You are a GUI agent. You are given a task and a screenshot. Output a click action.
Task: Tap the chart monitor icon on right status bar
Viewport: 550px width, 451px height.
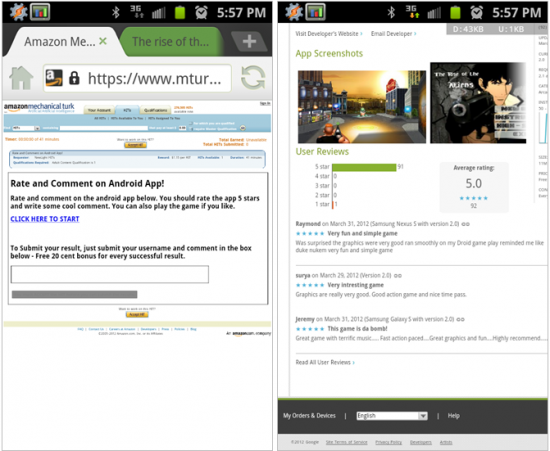pyautogui.click(x=315, y=12)
